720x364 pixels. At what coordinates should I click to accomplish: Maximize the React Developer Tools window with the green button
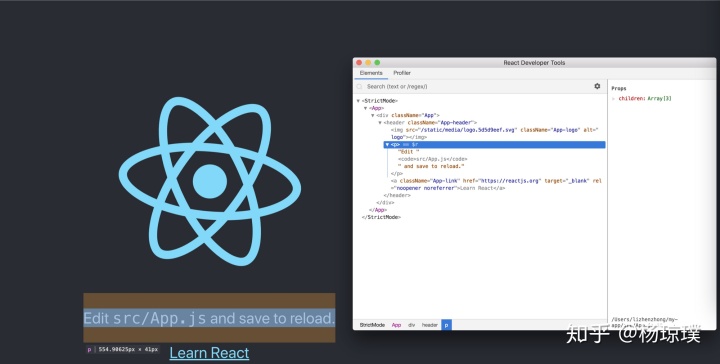point(377,62)
